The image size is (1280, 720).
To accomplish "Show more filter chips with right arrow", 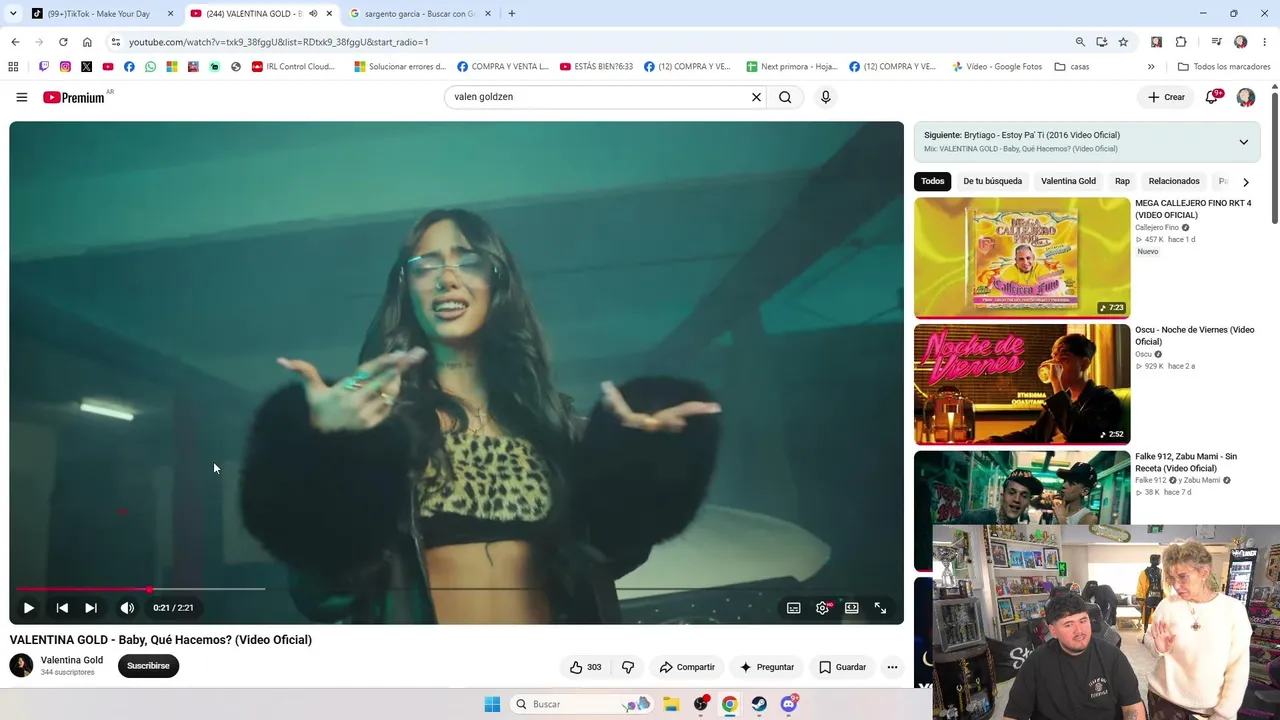I will coord(1245,182).
